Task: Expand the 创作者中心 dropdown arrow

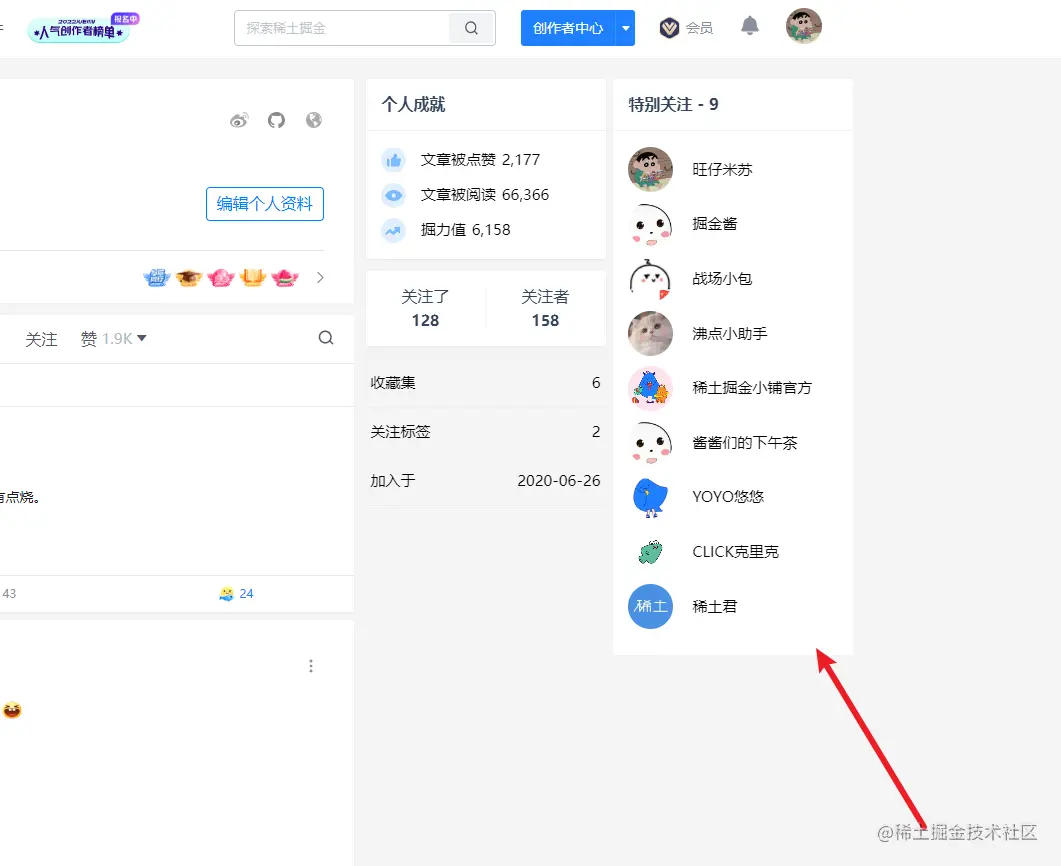Action: point(625,28)
